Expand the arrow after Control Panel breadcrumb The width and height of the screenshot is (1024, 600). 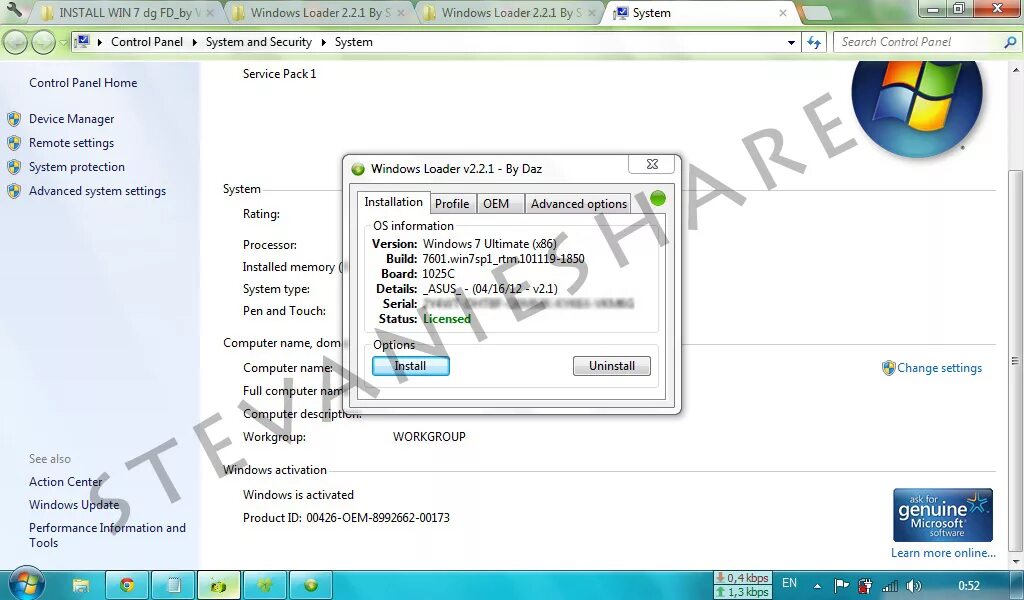194,42
